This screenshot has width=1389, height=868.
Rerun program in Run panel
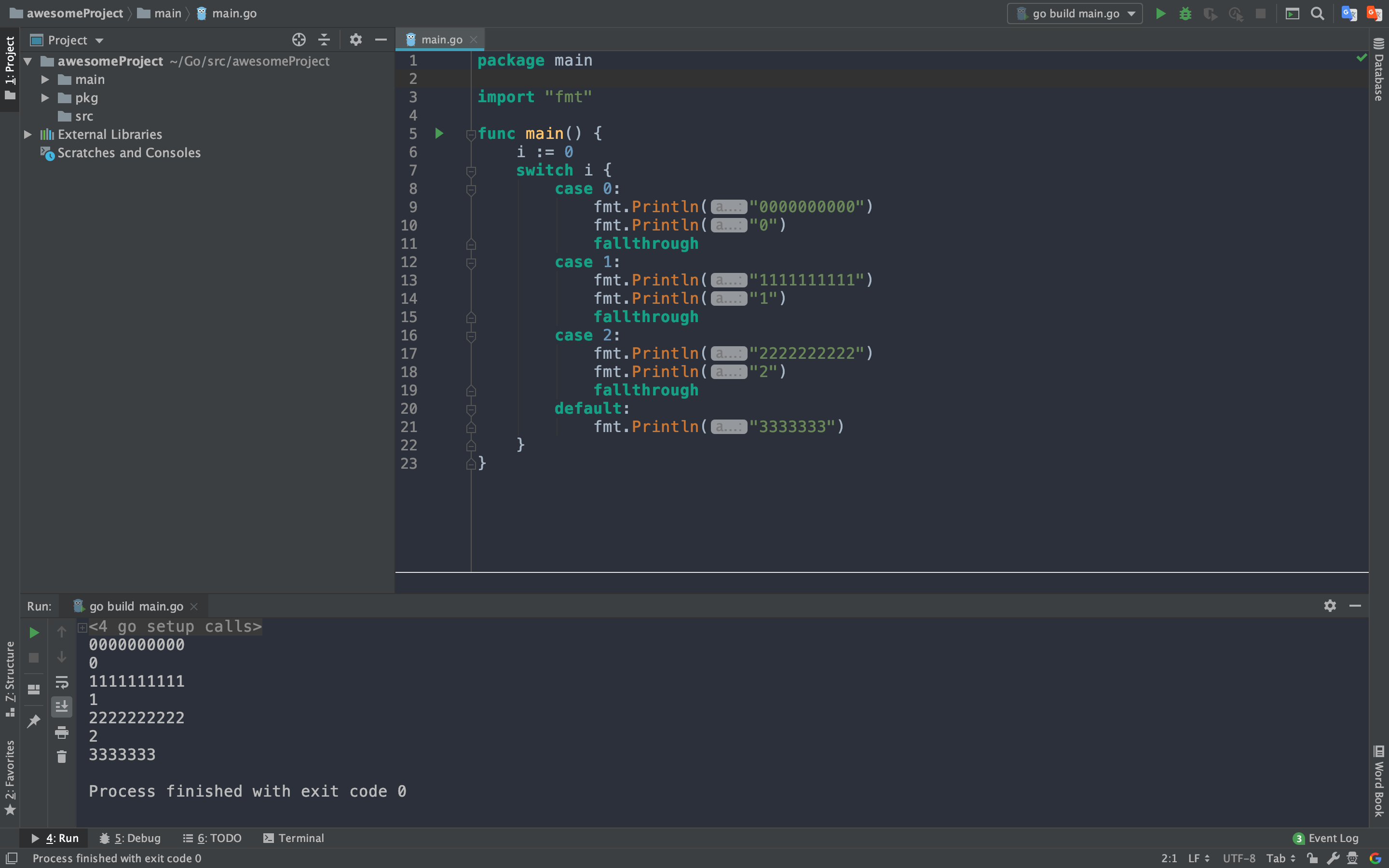[x=34, y=633]
